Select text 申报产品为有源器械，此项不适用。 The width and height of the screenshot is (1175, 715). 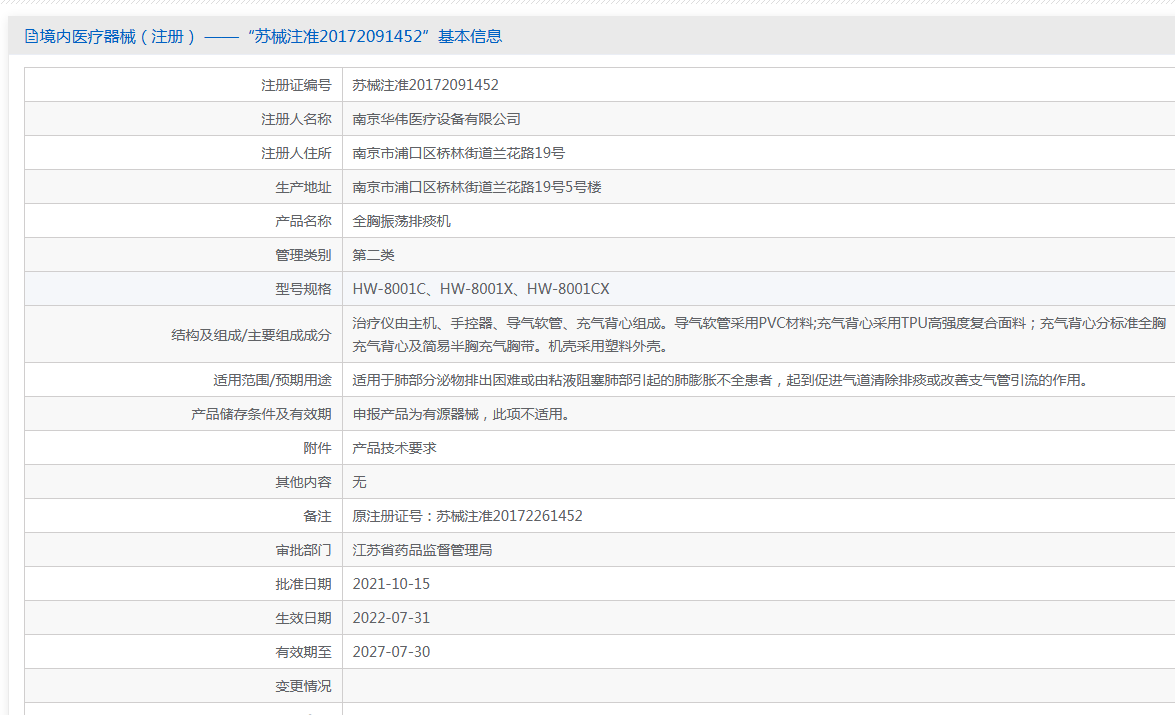click(x=461, y=414)
